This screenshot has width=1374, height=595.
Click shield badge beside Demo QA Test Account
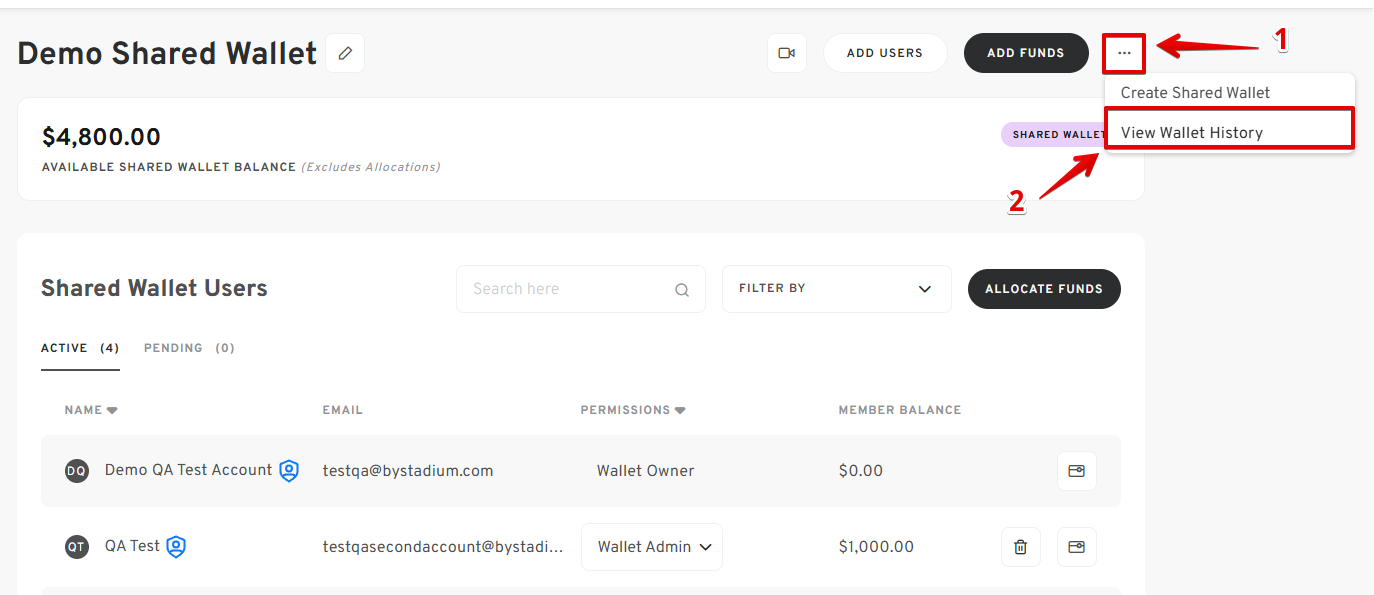(289, 471)
